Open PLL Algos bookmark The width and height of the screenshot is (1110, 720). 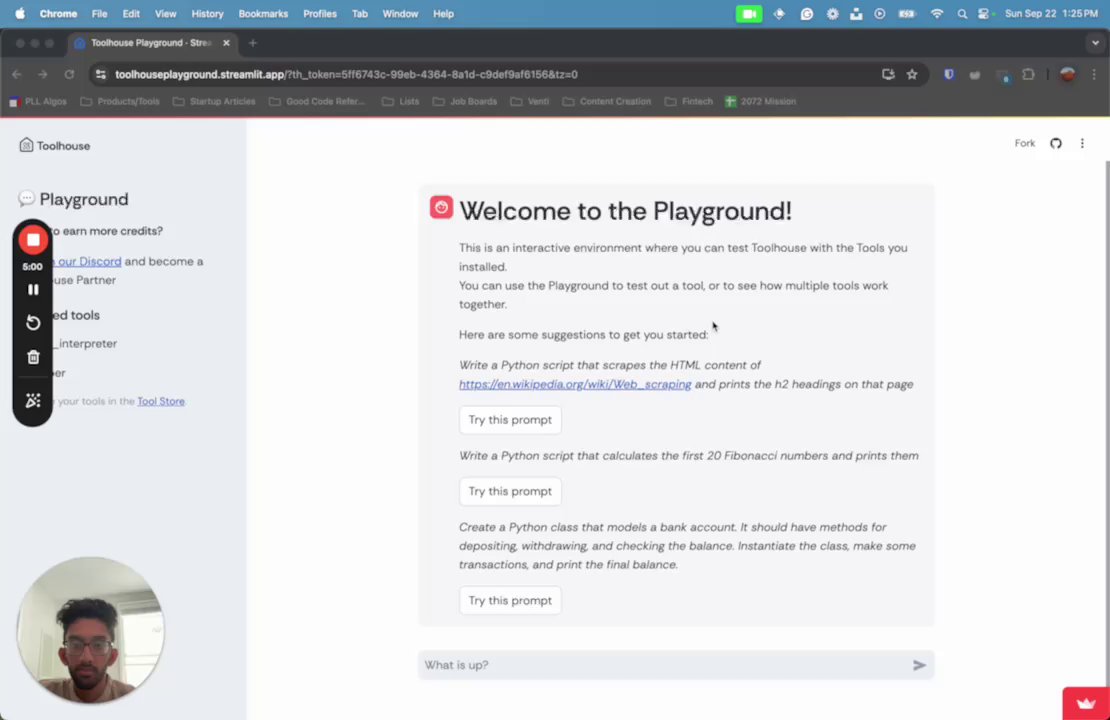pyautogui.click(x=38, y=102)
